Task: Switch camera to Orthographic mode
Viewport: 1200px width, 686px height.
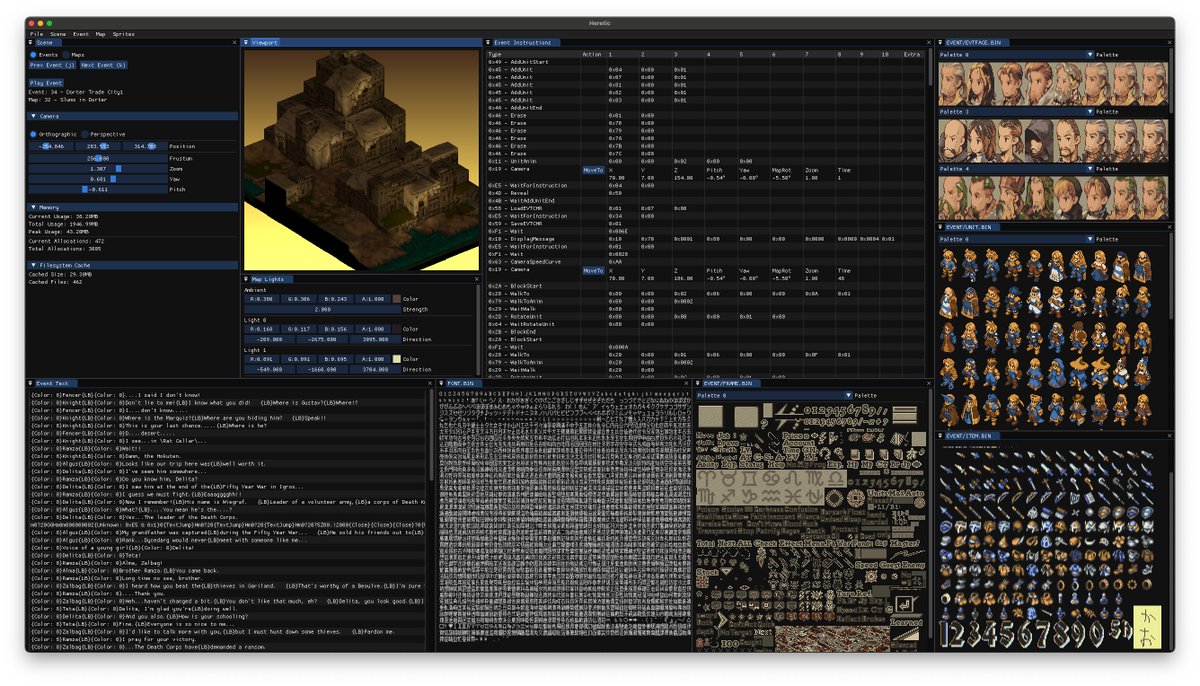Action: (33, 133)
